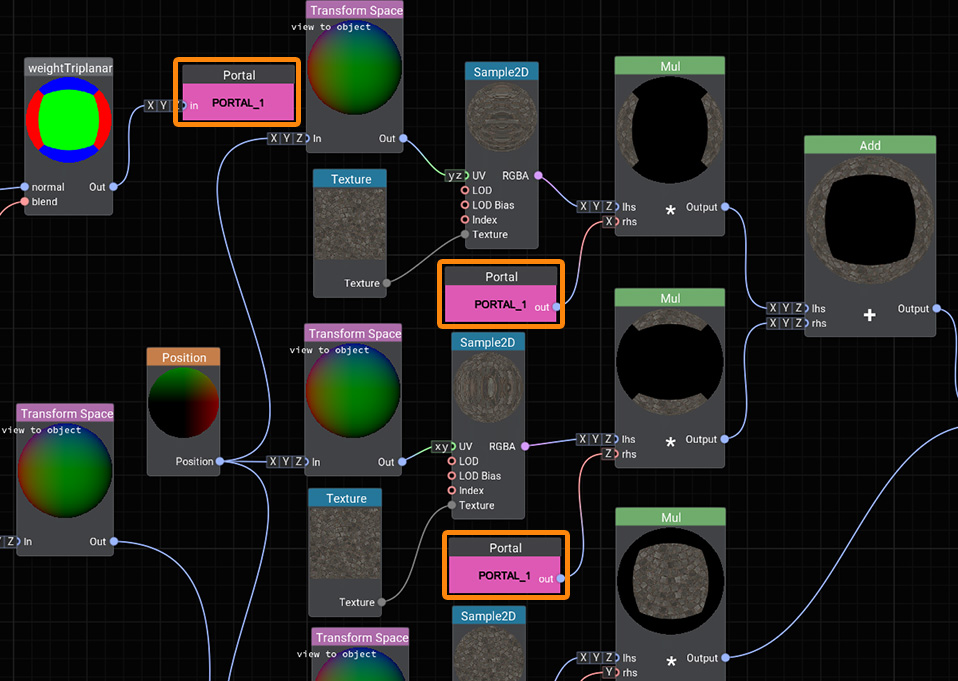Click the Texture input port on the yz Sample2D
958x681 pixels.
point(465,235)
